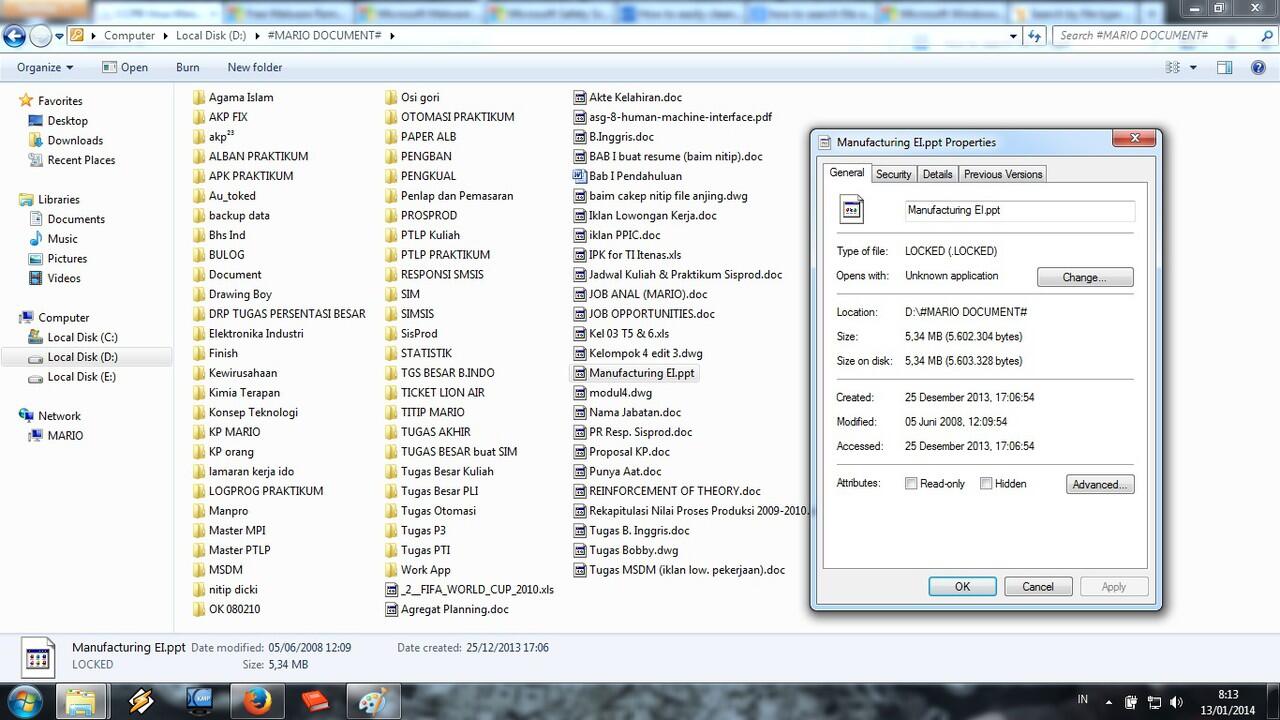This screenshot has width=1280, height=720.
Task: Open the address bar history dropdown
Action: [x=1013, y=35]
